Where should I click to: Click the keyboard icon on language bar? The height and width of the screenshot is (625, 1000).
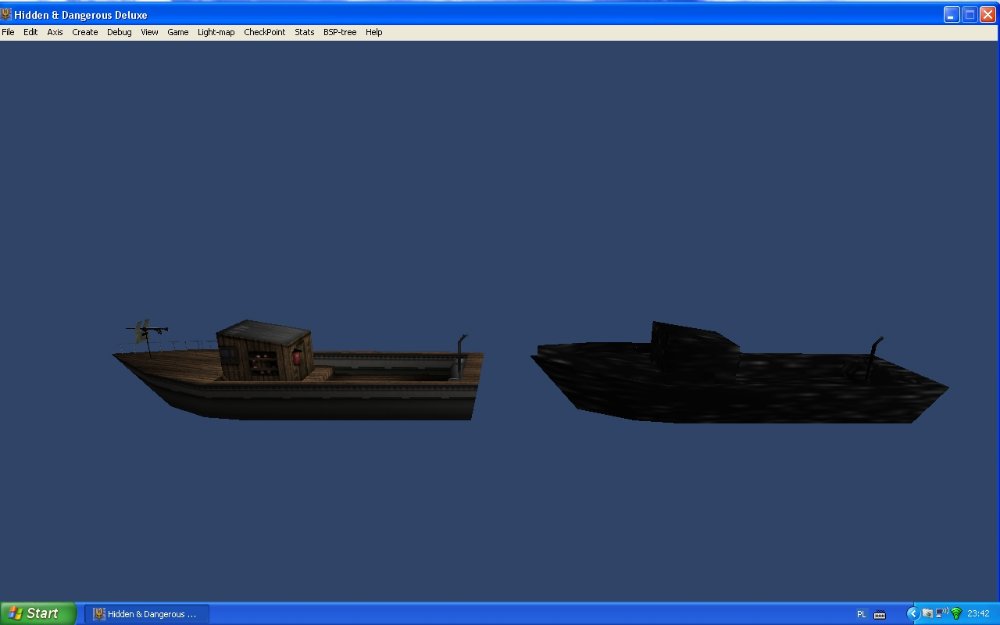tap(879, 615)
